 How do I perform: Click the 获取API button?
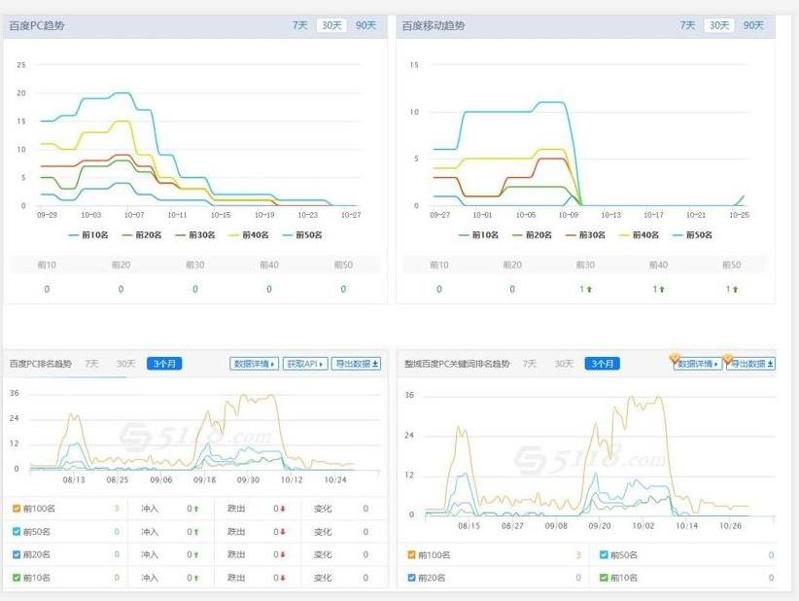coord(305,363)
